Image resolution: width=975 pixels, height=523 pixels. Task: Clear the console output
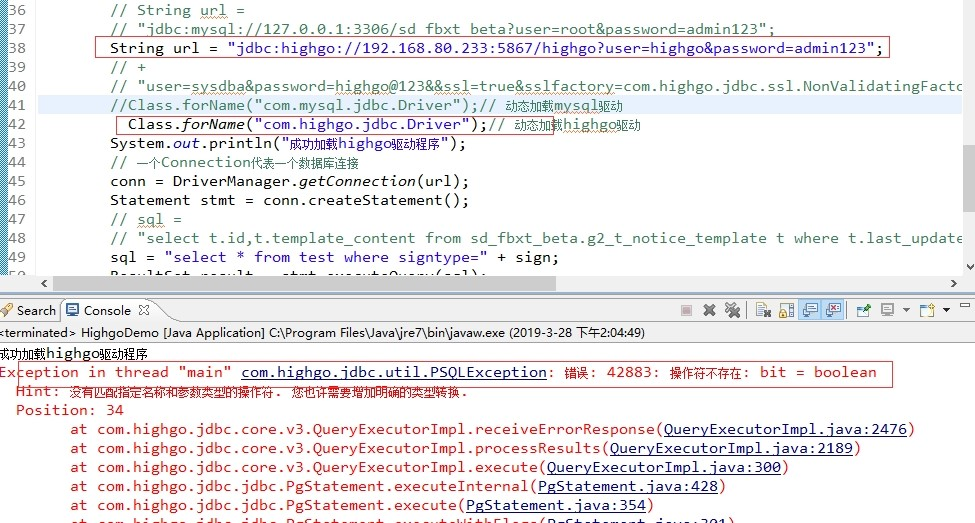coord(764,310)
